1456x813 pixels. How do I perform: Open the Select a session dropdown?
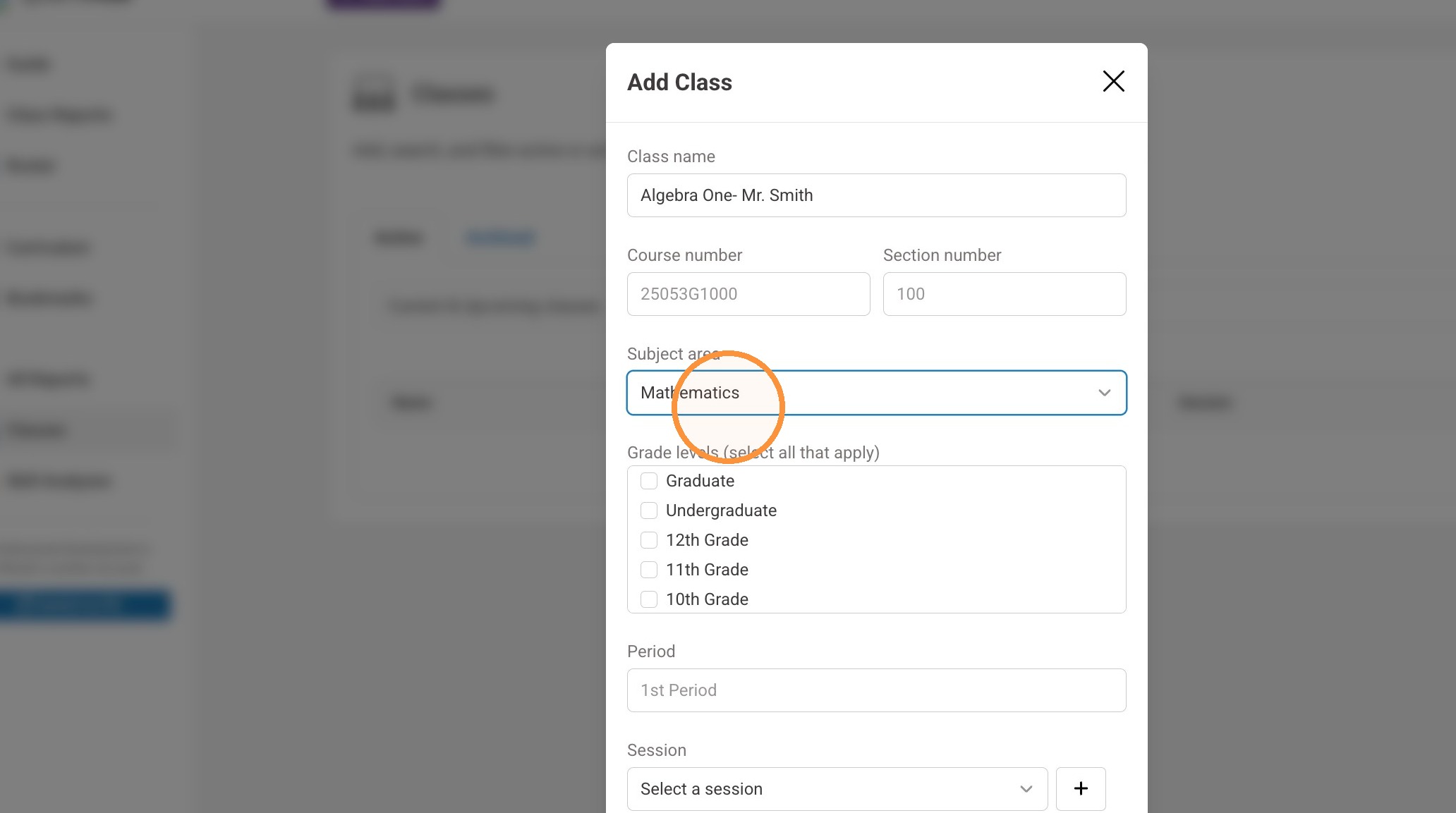point(837,789)
